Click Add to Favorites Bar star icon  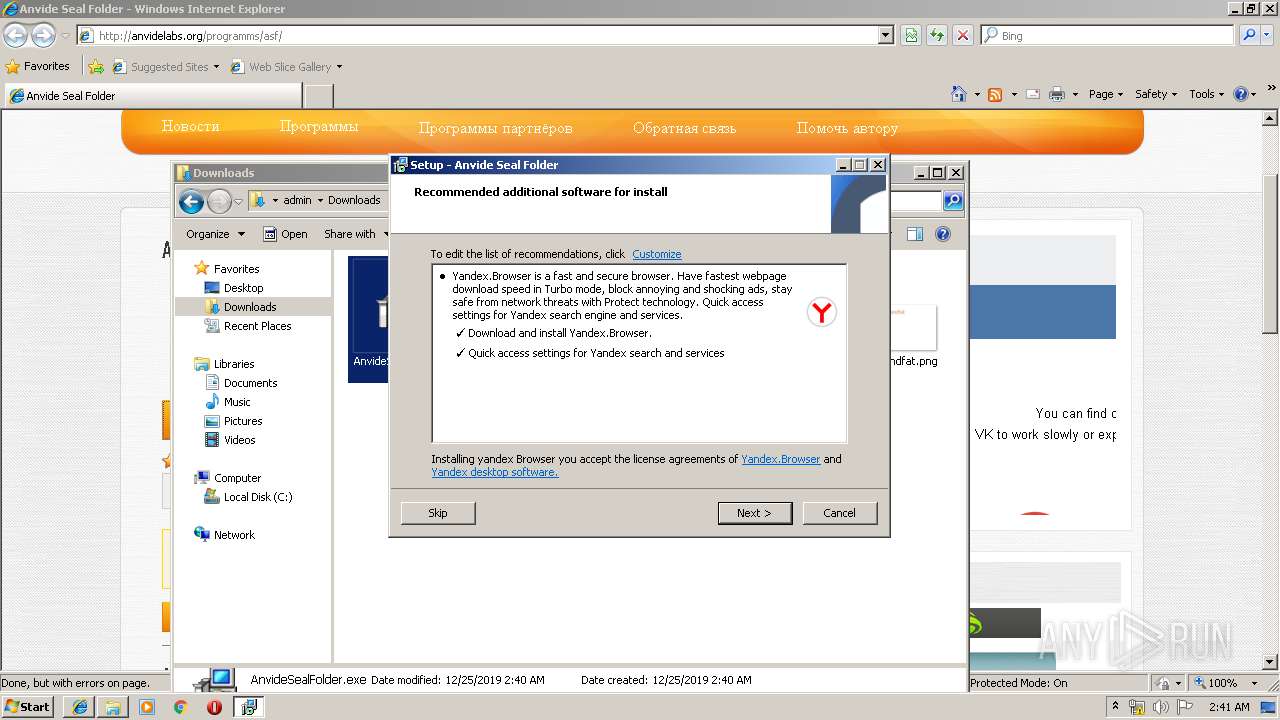[96, 67]
